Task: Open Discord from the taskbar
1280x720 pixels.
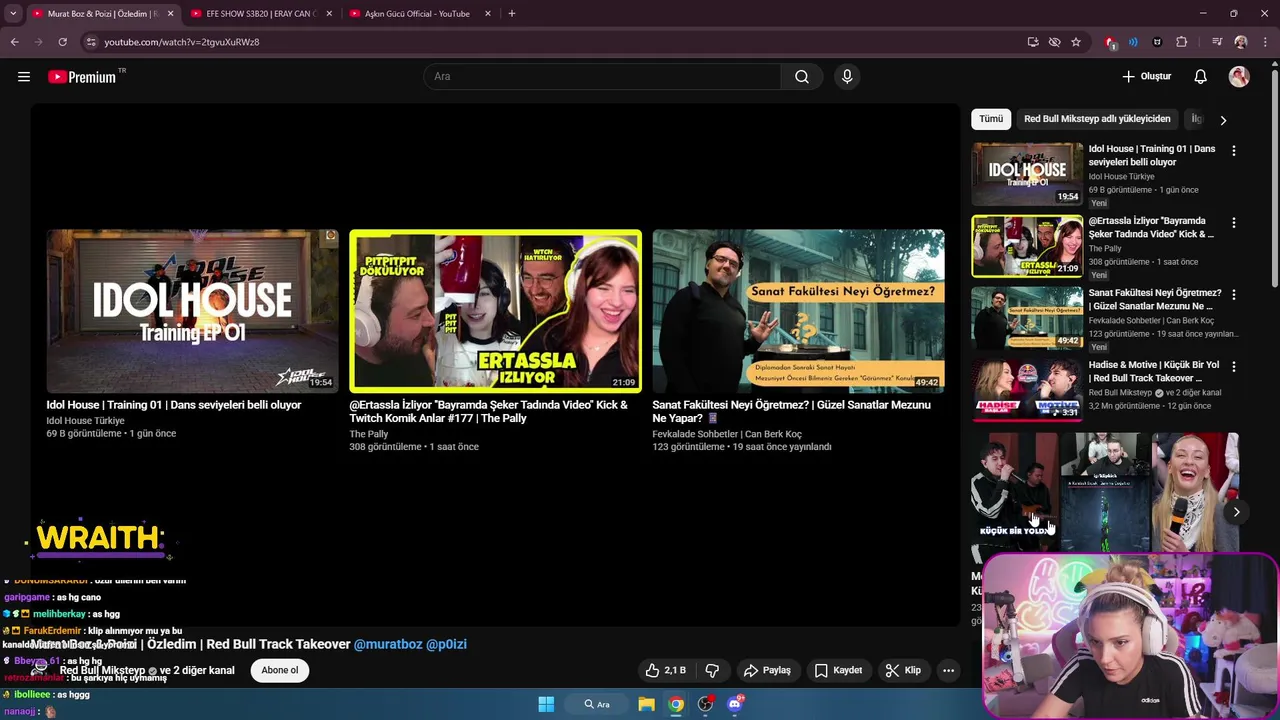Action: 735,704
